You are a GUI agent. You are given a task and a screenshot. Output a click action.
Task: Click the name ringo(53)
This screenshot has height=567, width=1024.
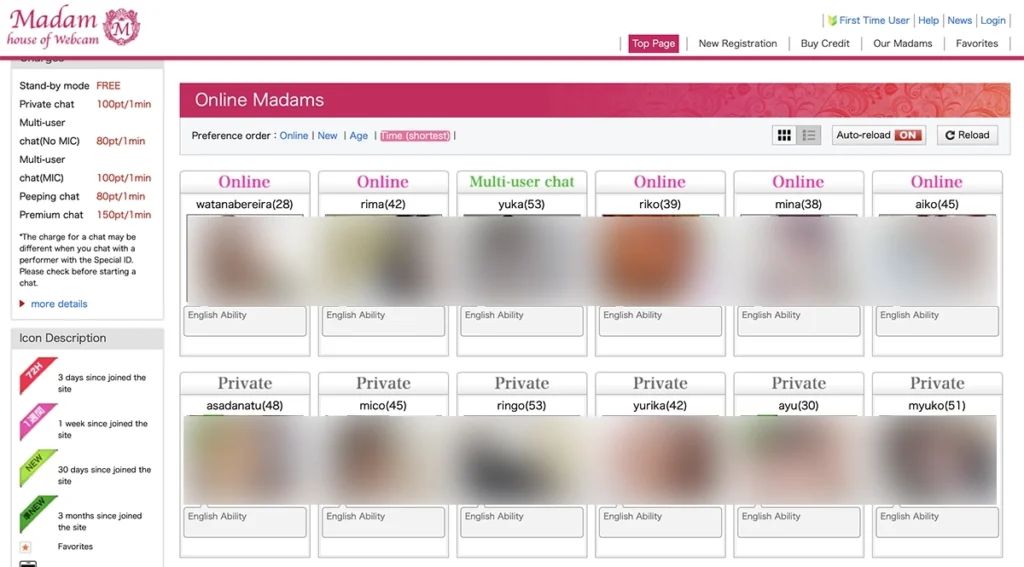[522, 406]
